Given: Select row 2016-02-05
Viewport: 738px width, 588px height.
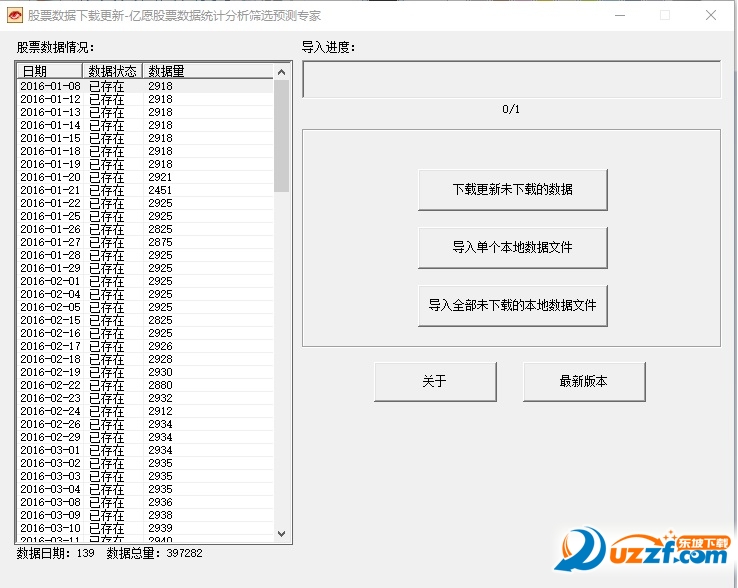Looking at the screenshot, I should [145, 307].
